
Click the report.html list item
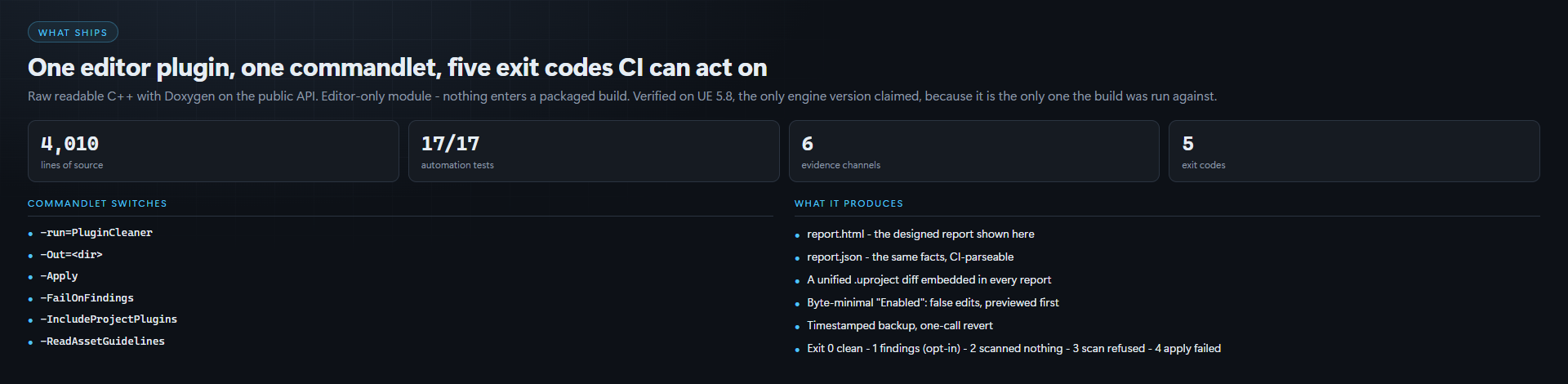pos(920,234)
